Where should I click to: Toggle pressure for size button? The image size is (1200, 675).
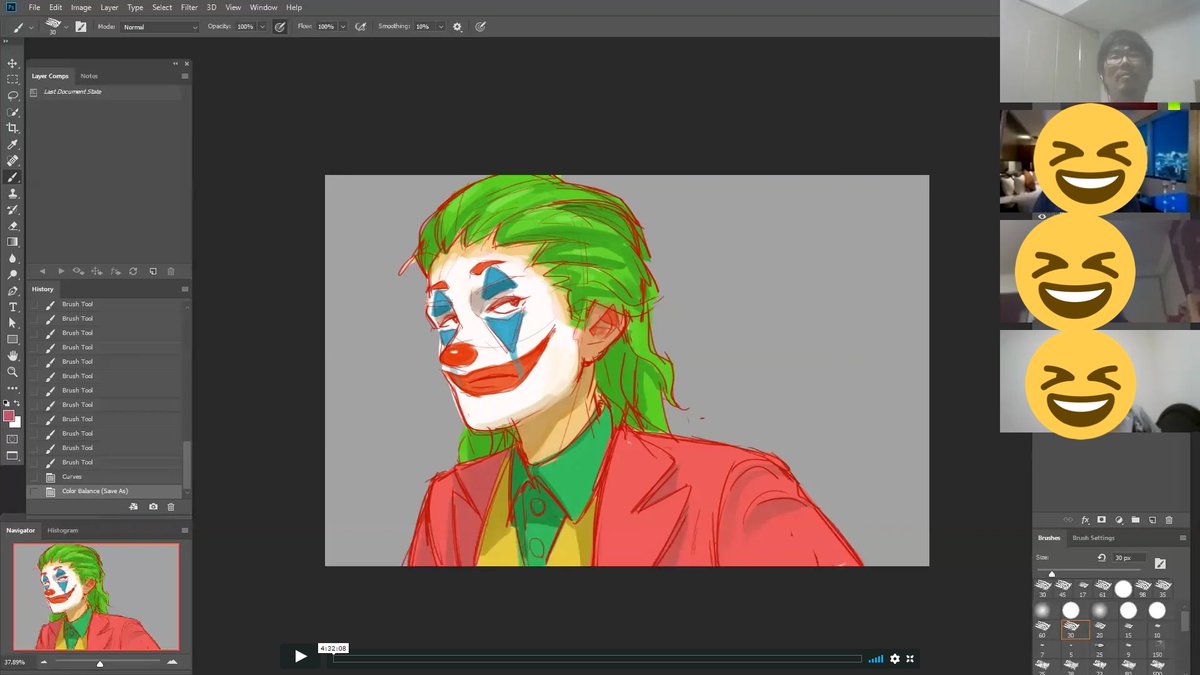(x=480, y=26)
